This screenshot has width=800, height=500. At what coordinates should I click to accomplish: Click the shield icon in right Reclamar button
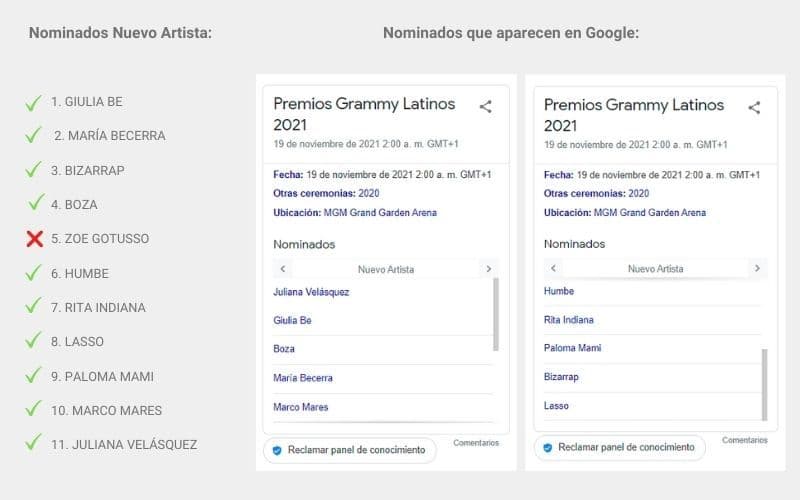[x=547, y=447]
